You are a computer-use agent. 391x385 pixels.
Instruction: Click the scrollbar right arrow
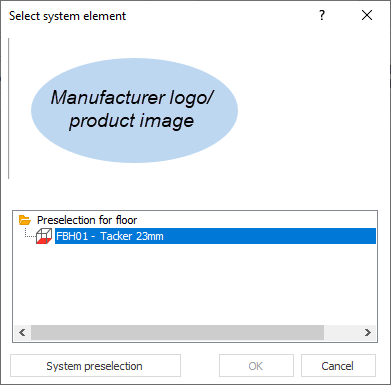coord(368,332)
